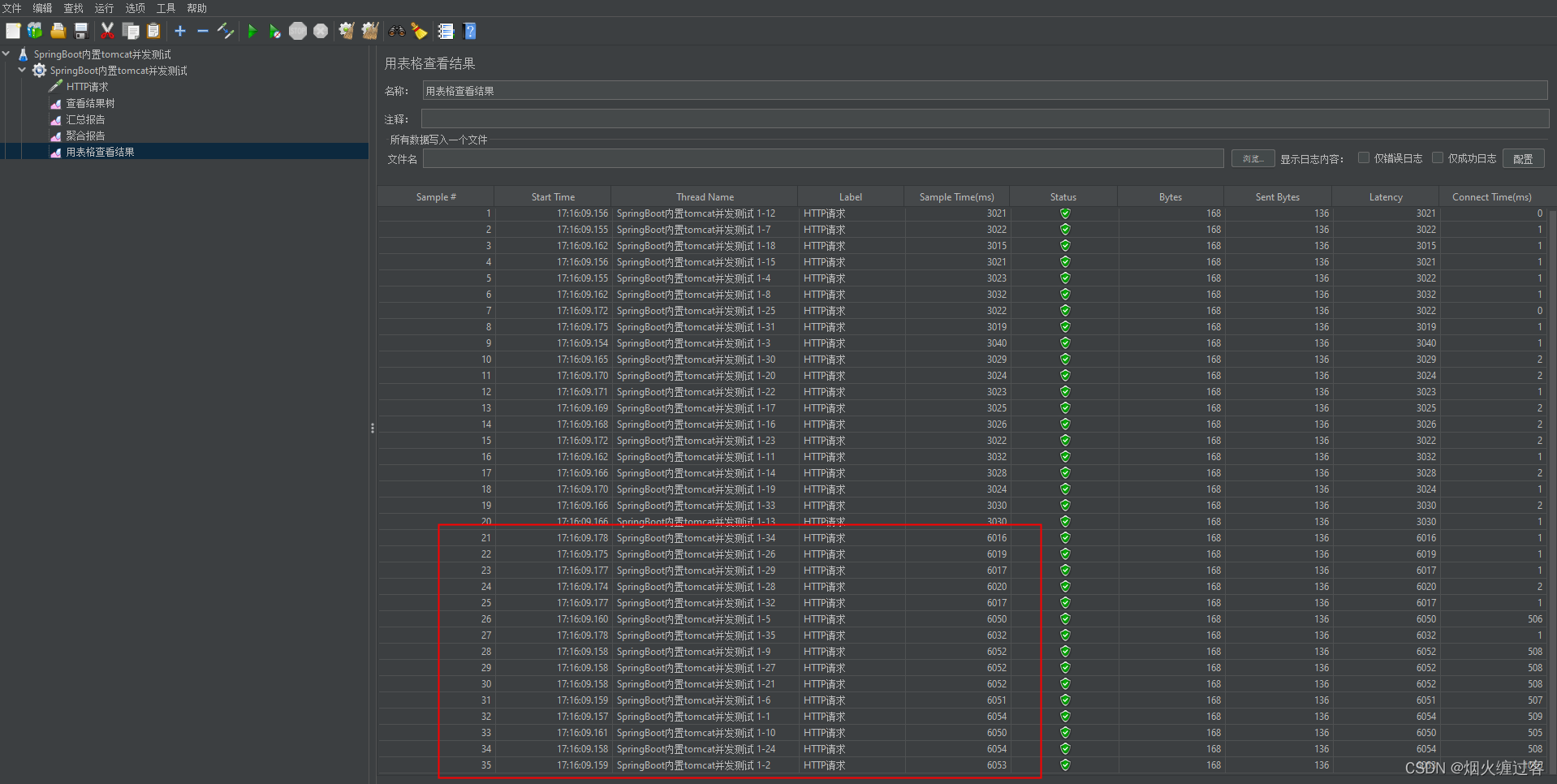The image size is (1557, 784).
Task: Click the 名称 input field
Action: click(x=985, y=91)
